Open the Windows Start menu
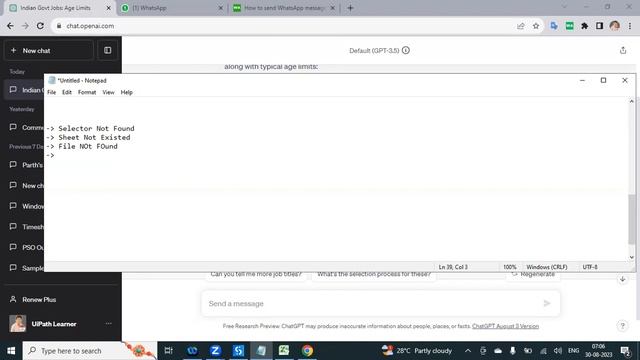The image size is (640, 360). coord(11,351)
